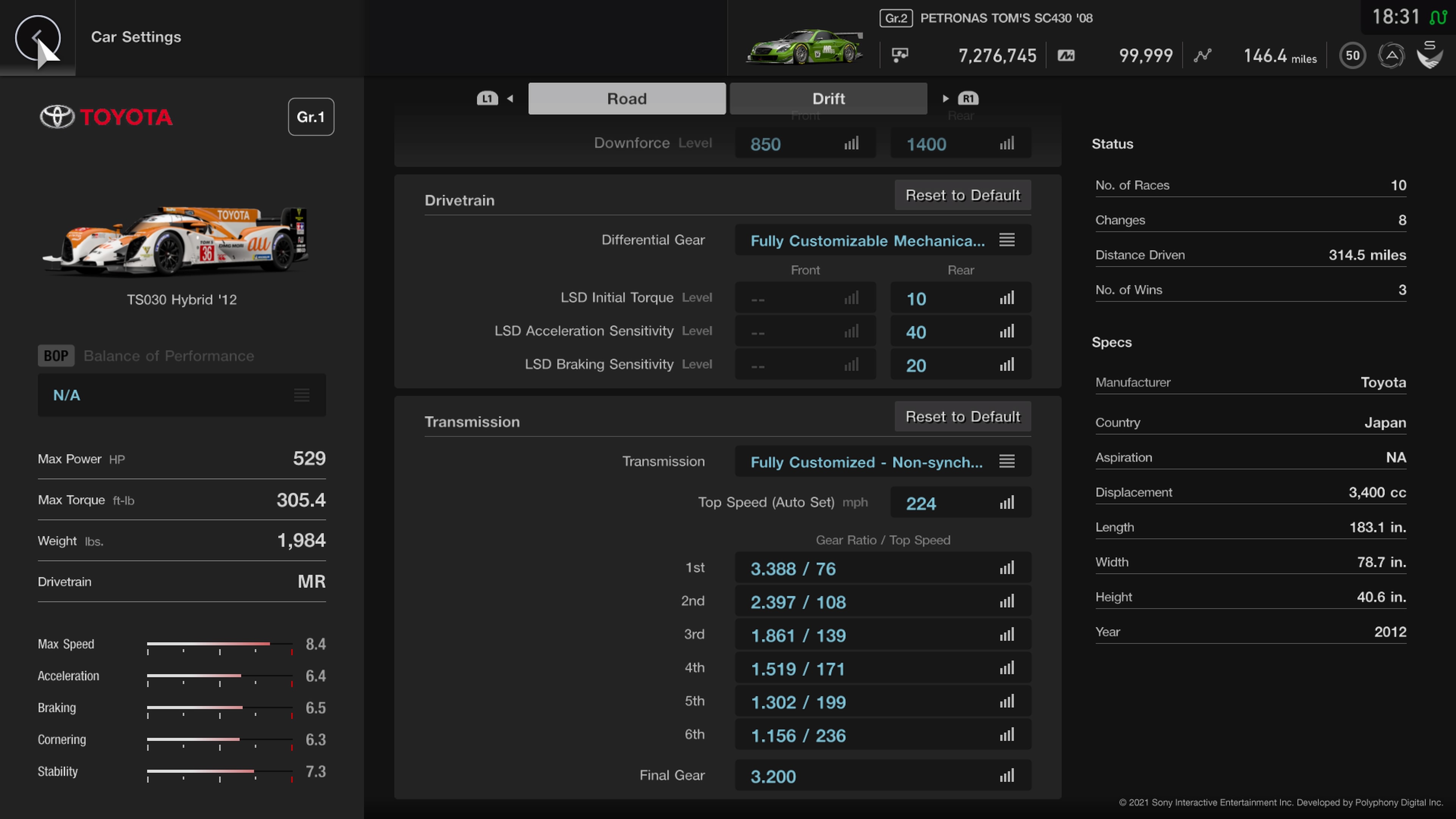Click the Gr.2 badge in header

[x=896, y=18]
